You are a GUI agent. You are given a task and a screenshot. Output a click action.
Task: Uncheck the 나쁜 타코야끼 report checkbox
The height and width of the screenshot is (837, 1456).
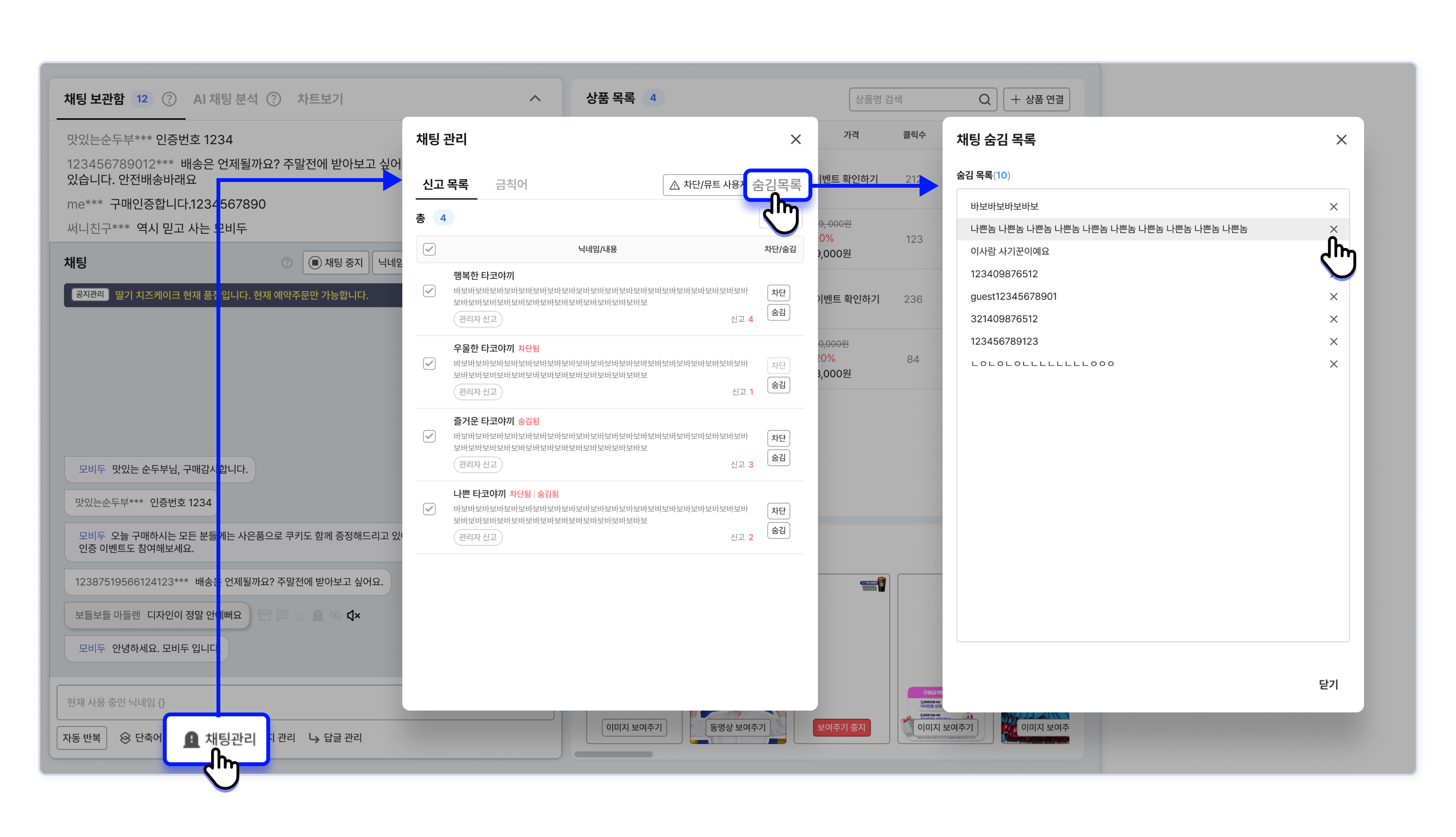429,509
